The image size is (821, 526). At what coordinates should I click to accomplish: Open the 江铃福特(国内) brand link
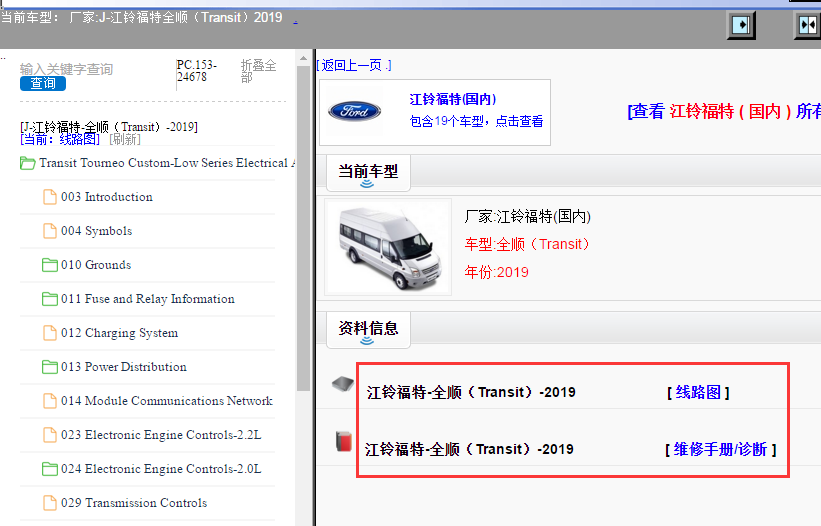pyautogui.click(x=452, y=99)
